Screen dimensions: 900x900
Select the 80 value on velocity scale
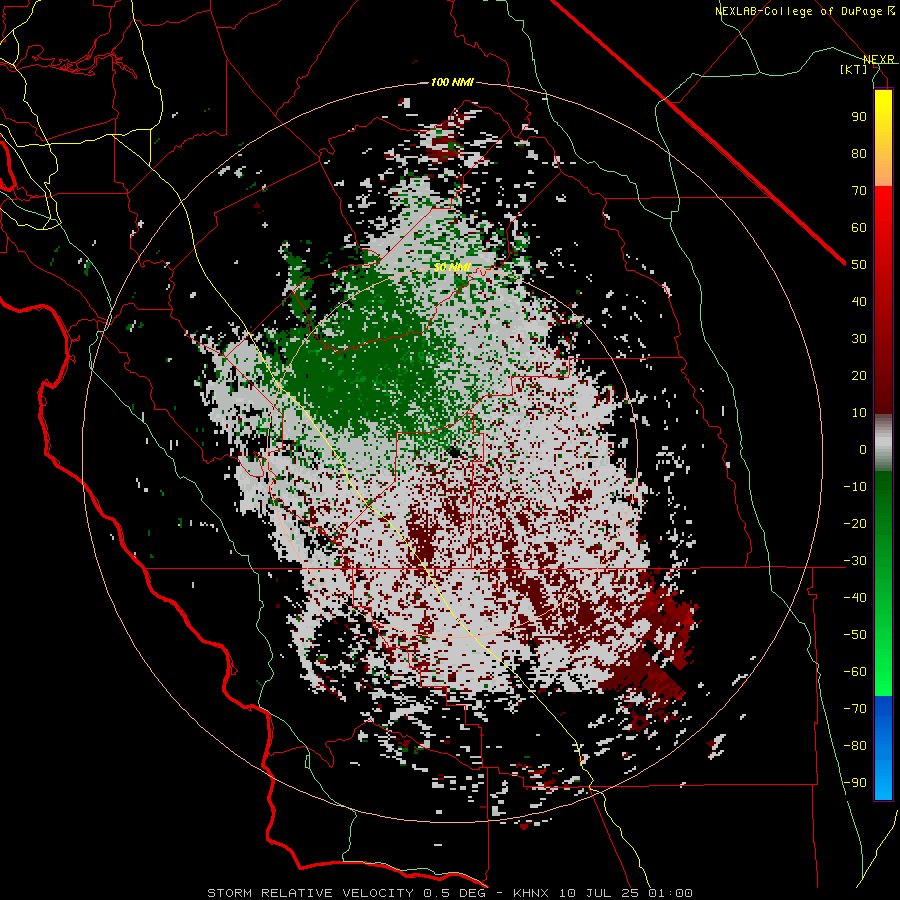pos(859,153)
